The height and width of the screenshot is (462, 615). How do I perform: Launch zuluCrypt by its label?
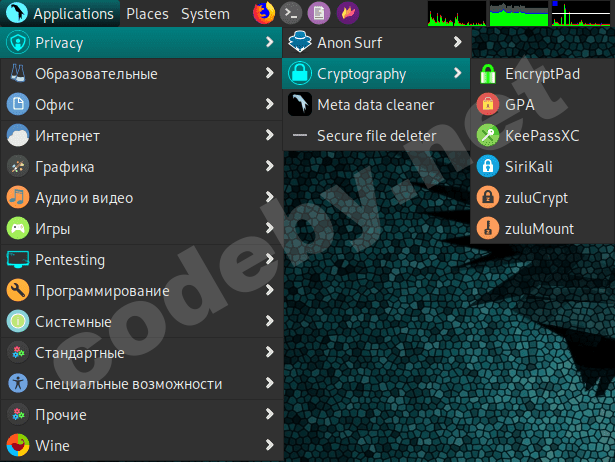(x=536, y=198)
